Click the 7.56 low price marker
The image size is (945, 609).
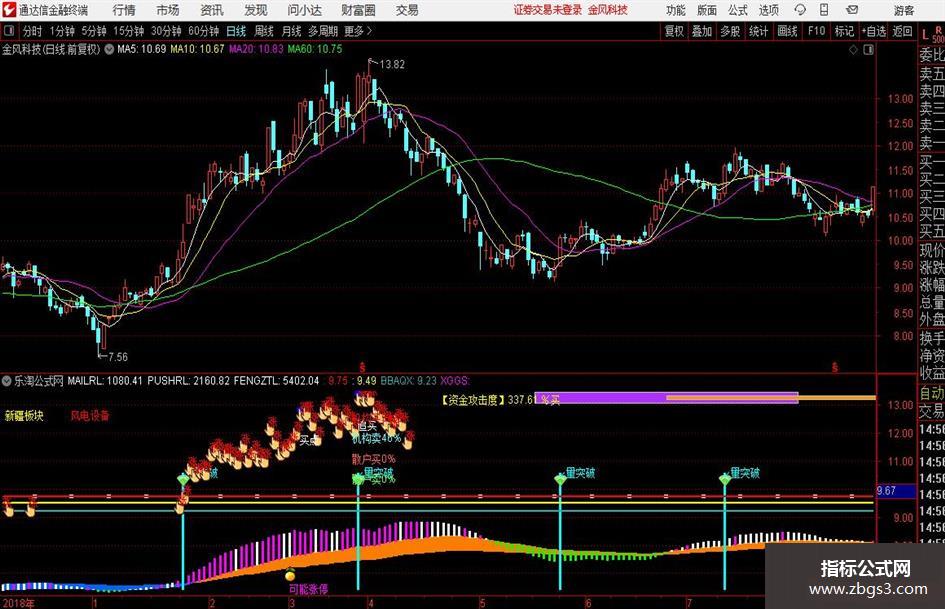pyautogui.click(x=118, y=357)
